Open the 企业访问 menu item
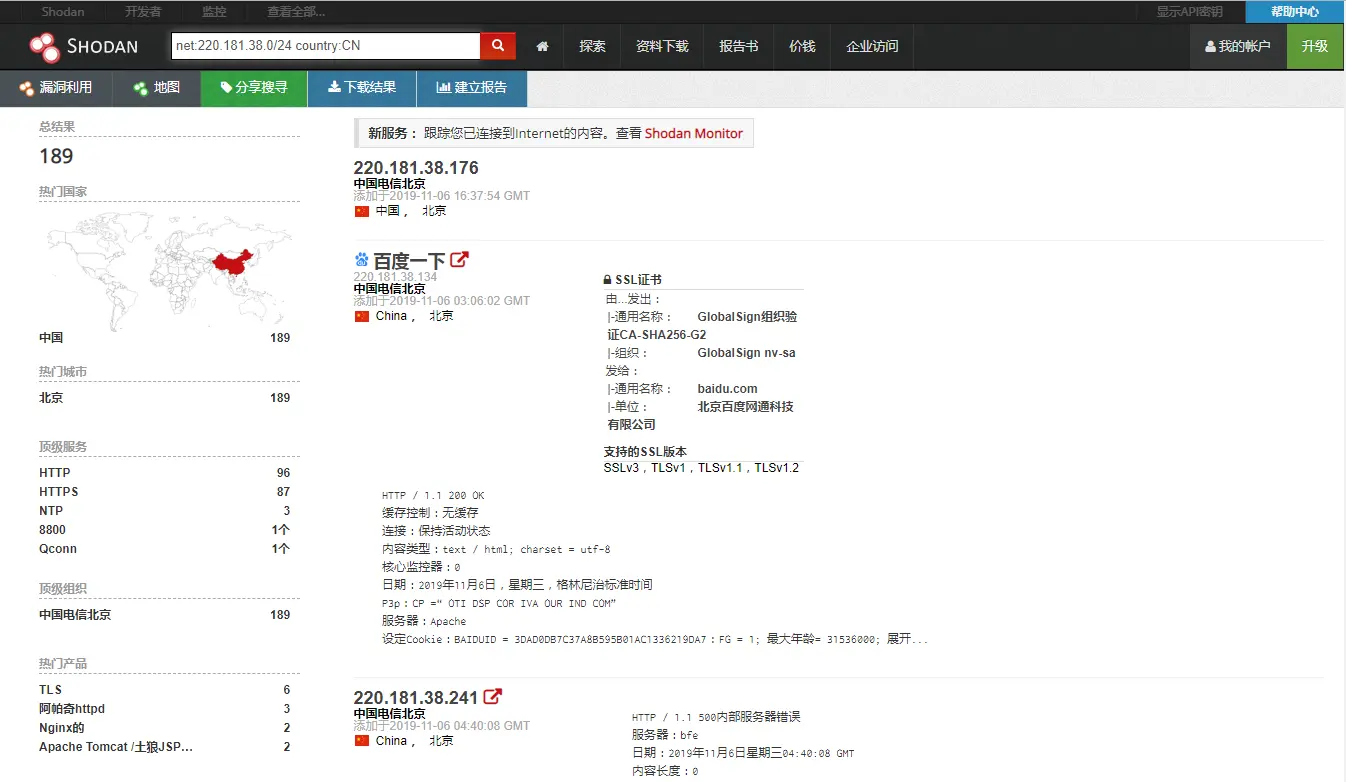 (872, 47)
